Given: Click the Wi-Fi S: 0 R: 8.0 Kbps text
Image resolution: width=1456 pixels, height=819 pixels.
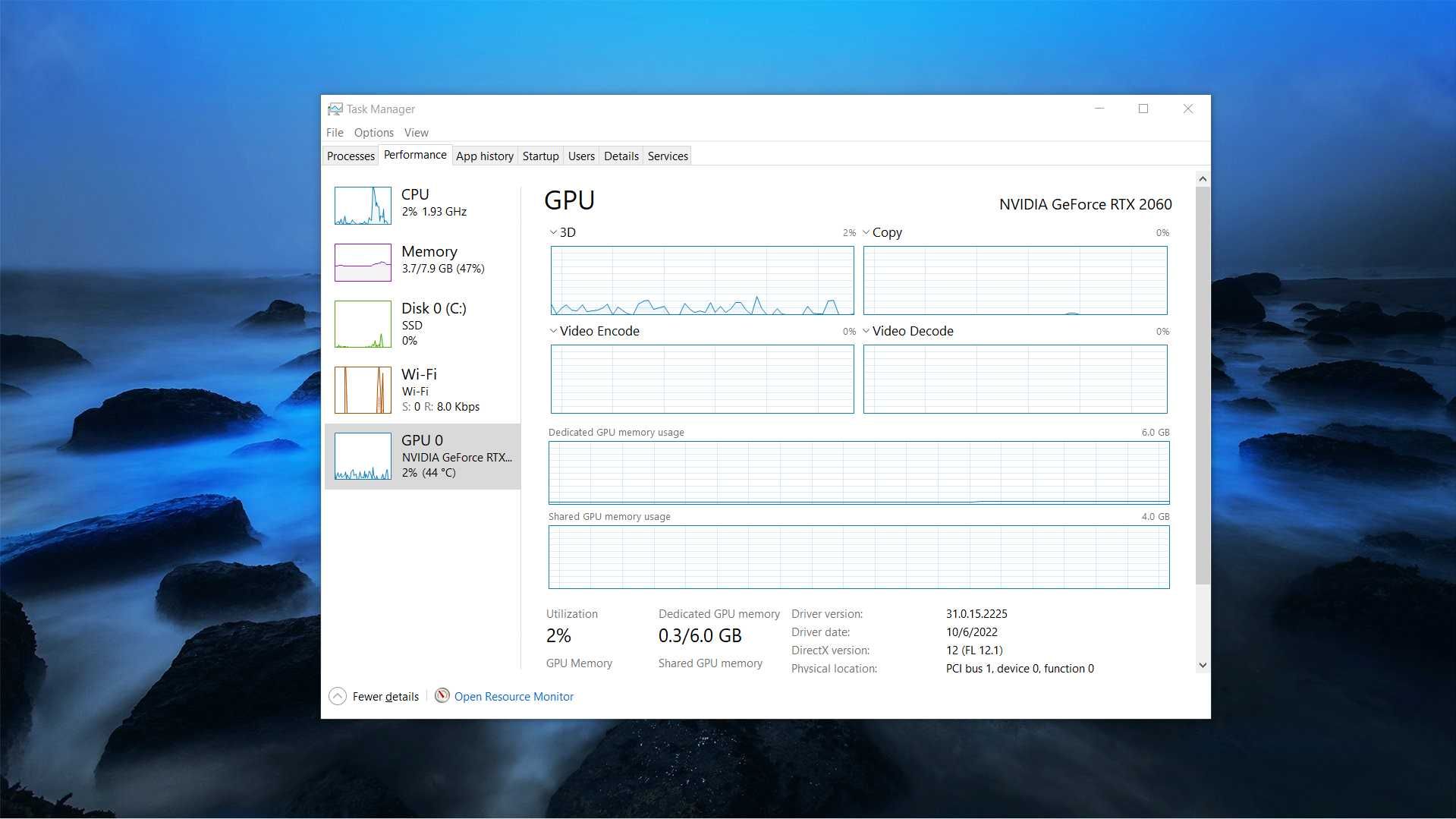Looking at the screenshot, I should 441,407.
